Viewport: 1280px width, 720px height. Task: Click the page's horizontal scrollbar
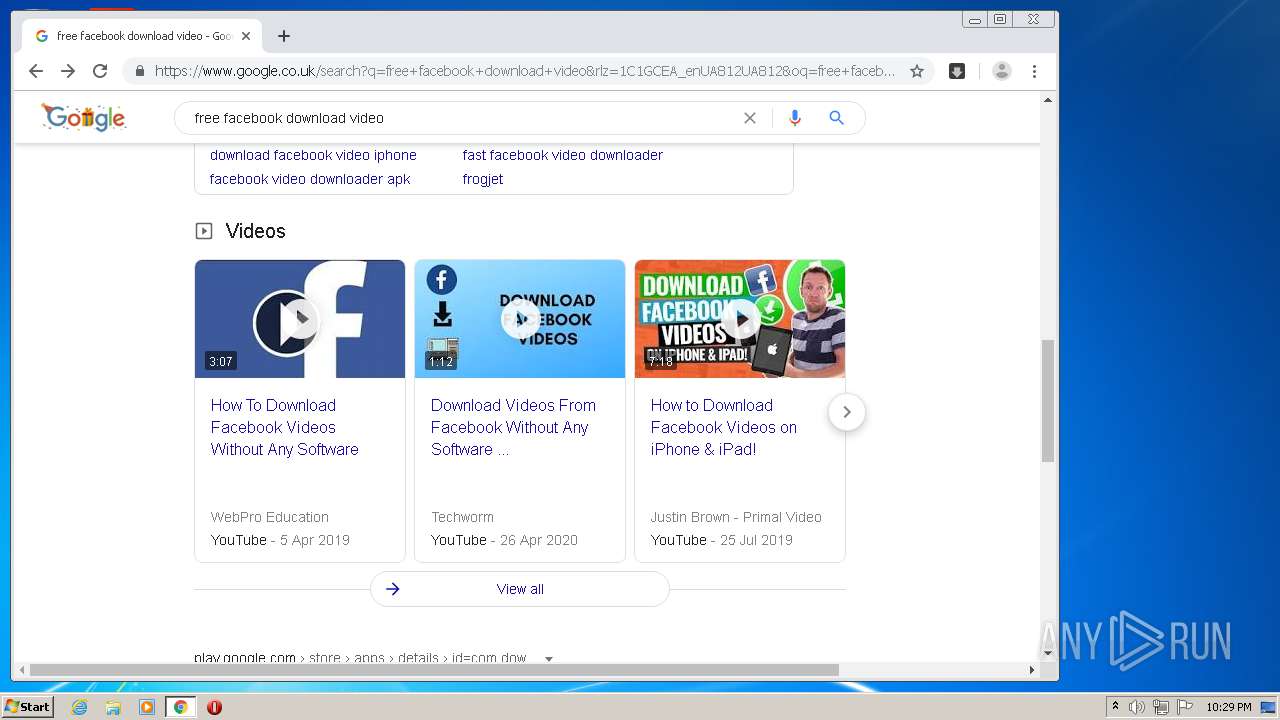434,670
